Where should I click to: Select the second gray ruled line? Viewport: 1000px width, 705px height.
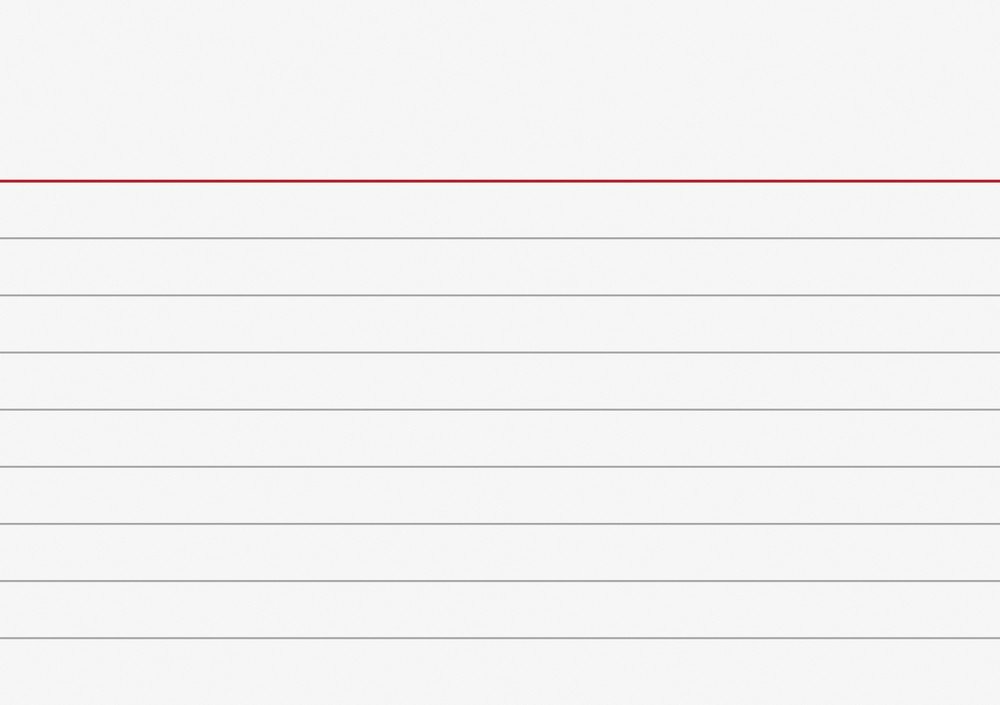[500, 295]
